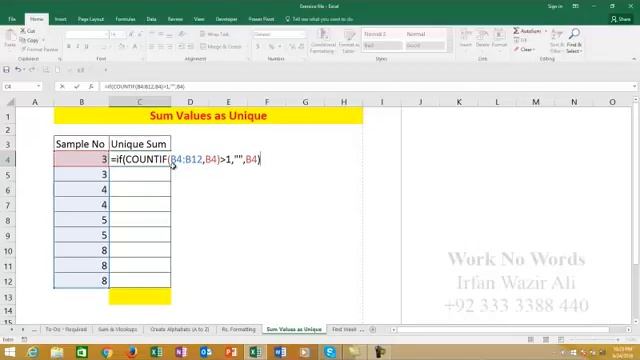Open the font name combo box

87,34
